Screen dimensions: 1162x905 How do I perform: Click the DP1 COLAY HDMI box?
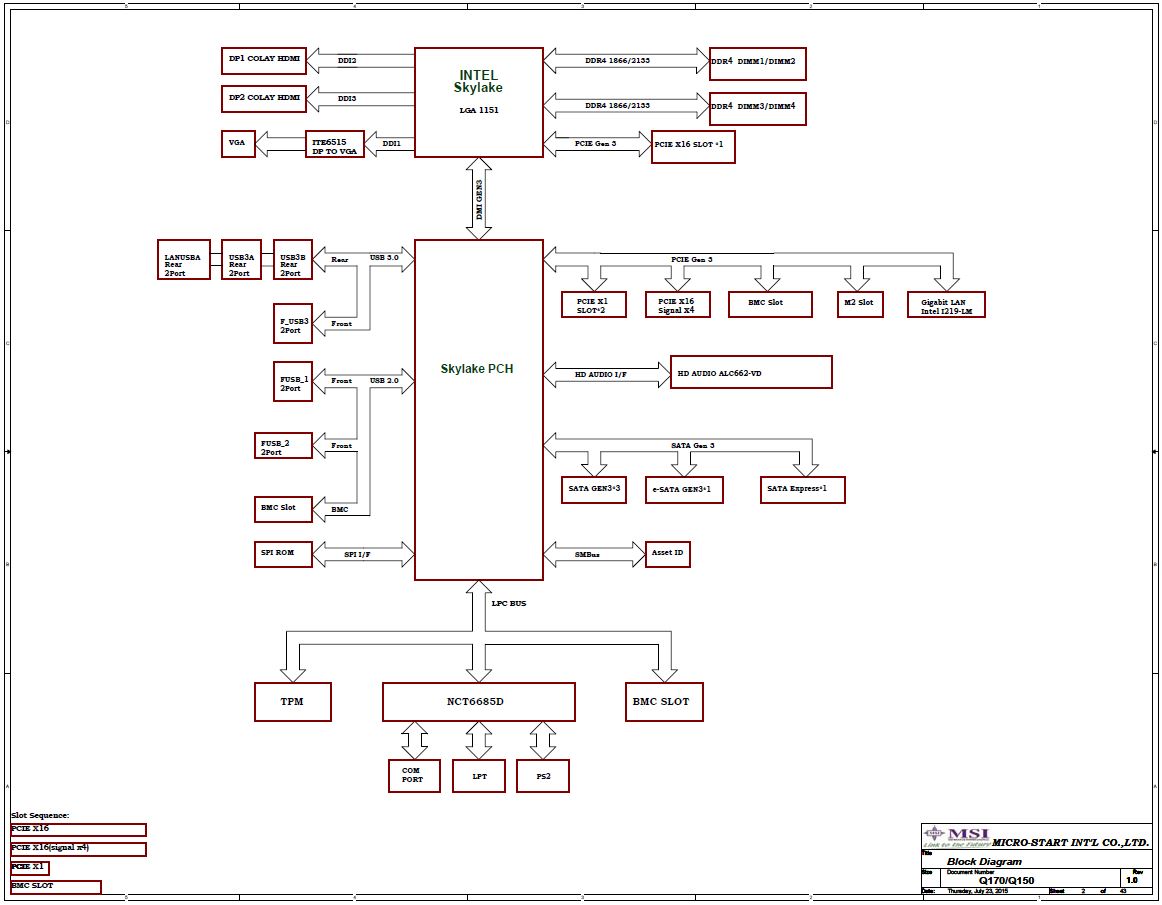coord(264,61)
